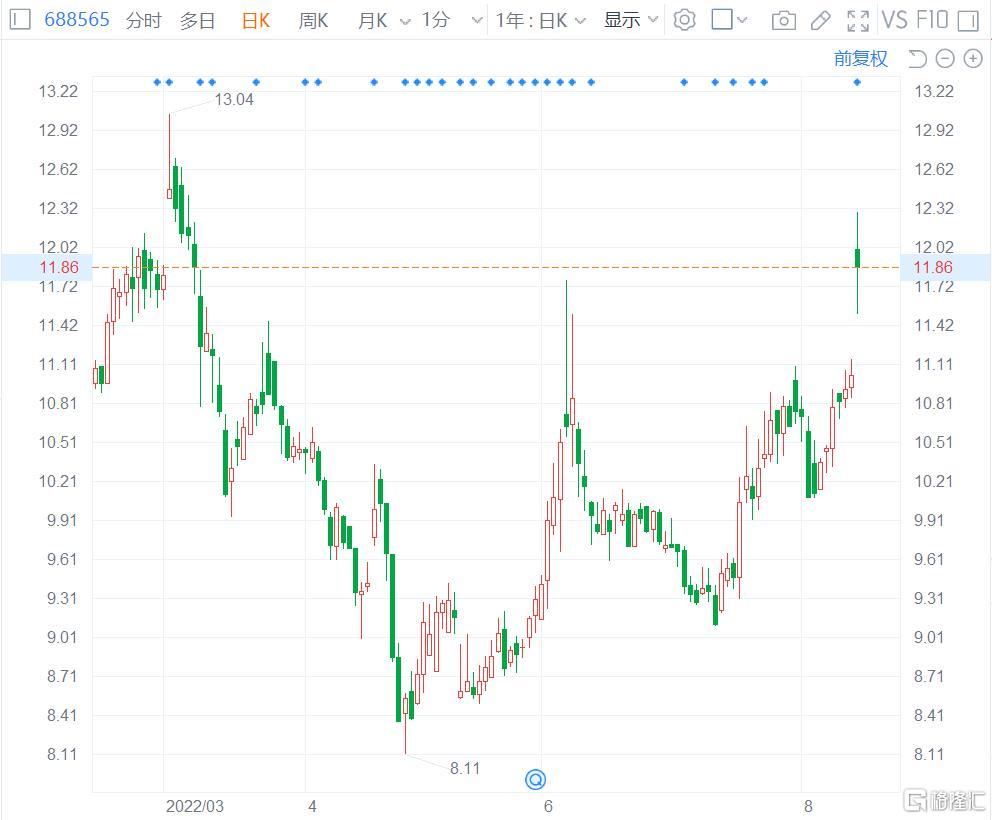Enter fullscreen chart mode
Viewport: 992px width, 820px height.
(857, 21)
